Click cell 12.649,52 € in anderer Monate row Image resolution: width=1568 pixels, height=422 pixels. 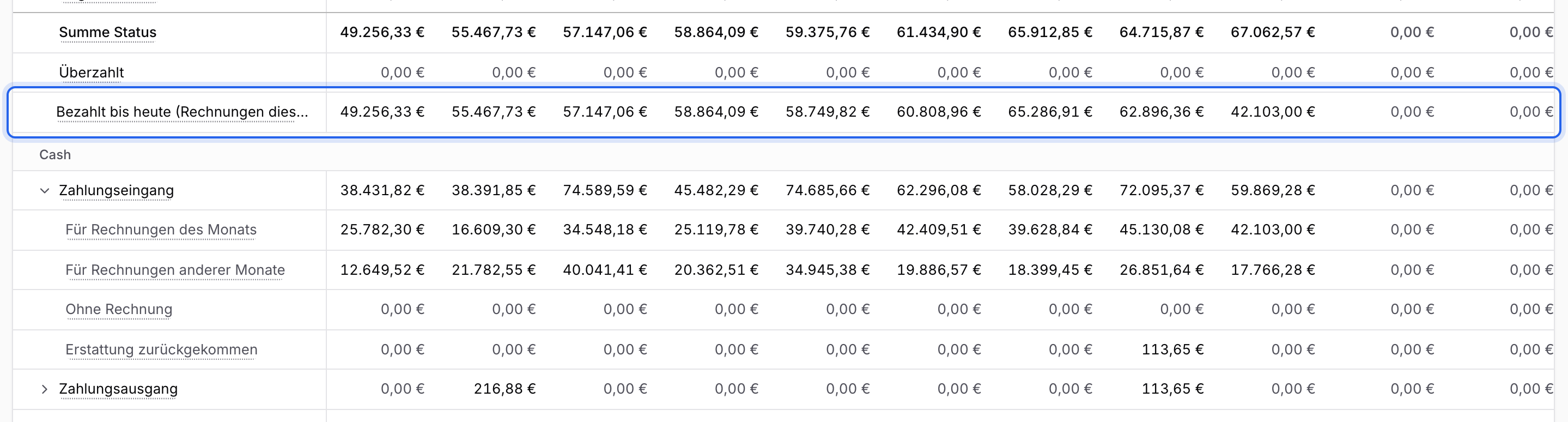click(382, 270)
